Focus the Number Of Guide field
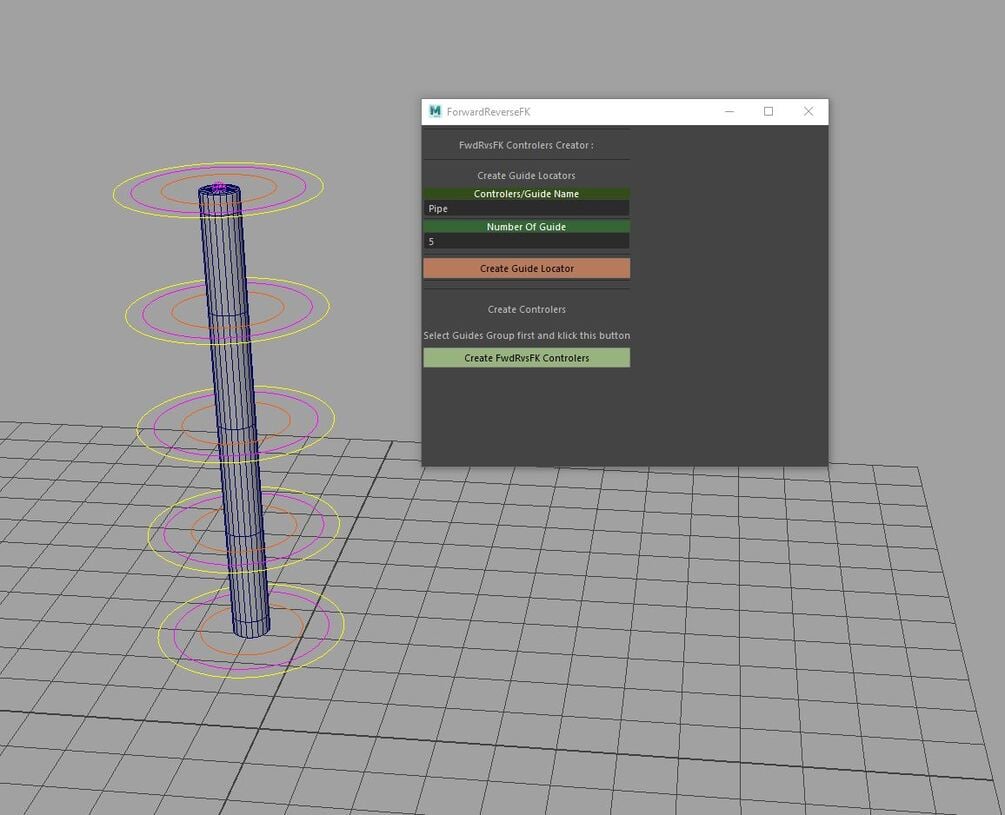This screenshot has height=815, width=1005. (x=526, y=241)
